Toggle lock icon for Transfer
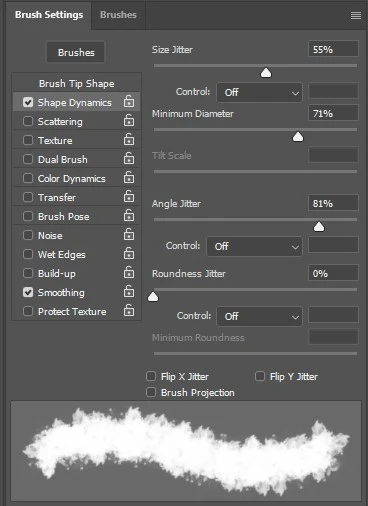 click(x=129, y=196)
